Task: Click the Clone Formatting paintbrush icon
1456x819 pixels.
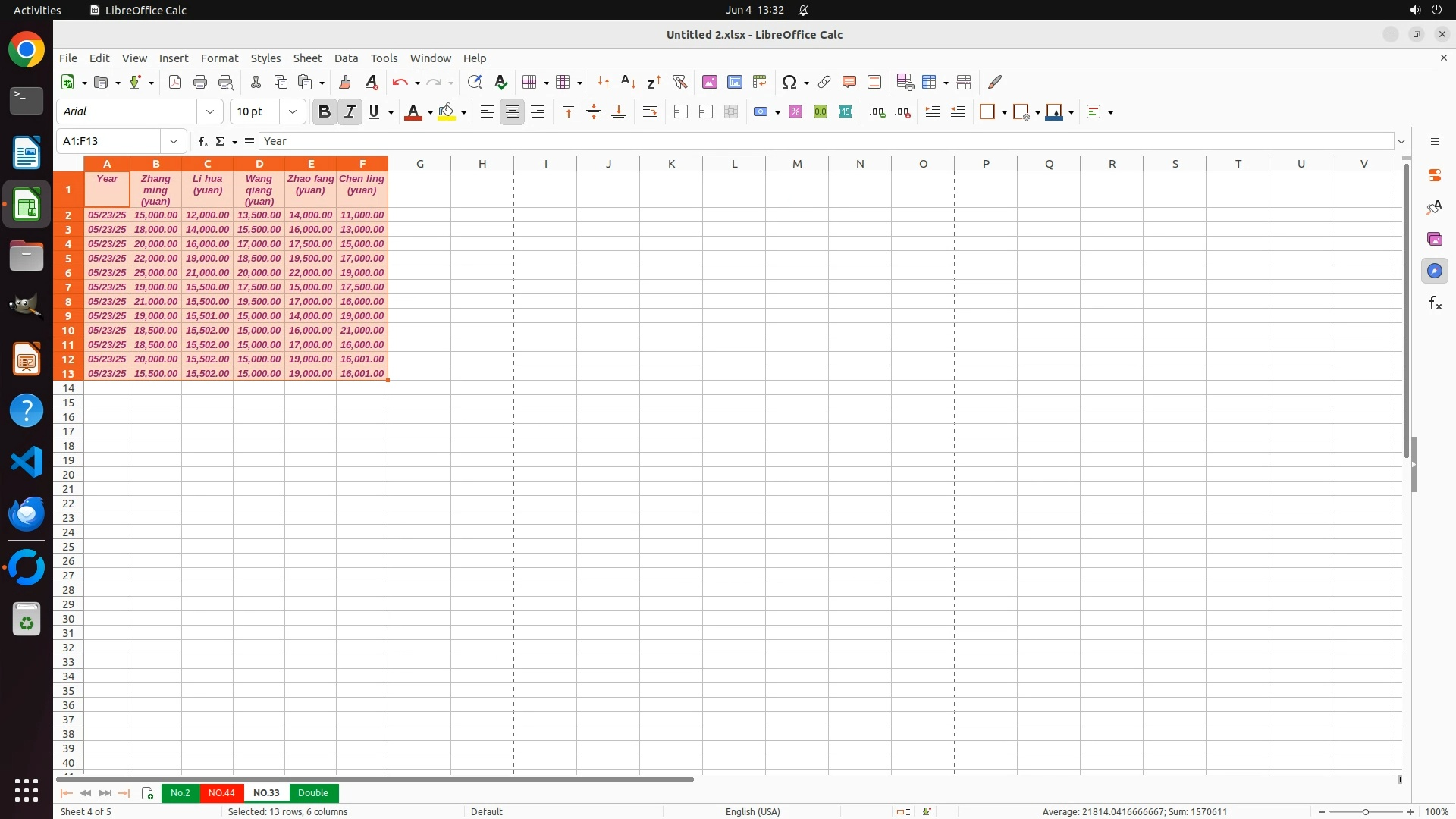Action: pos(345,82)
